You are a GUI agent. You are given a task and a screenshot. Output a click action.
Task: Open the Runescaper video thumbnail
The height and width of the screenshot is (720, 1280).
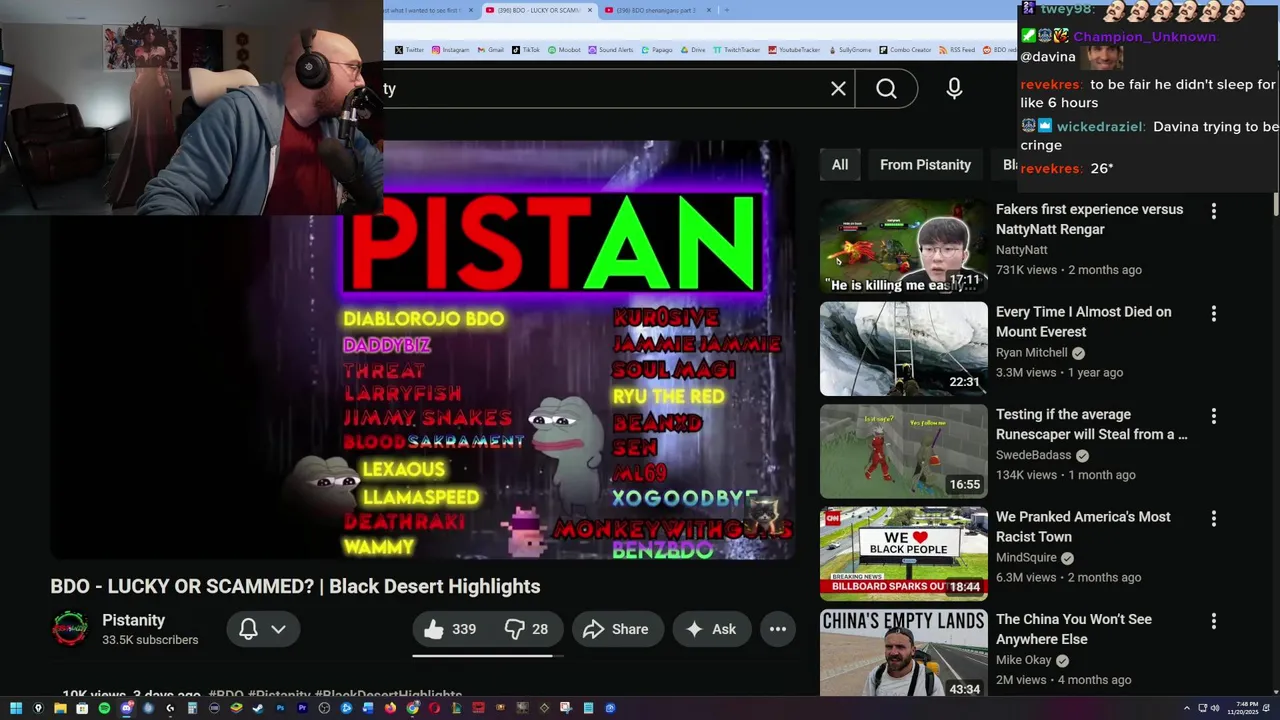point(904,451)
